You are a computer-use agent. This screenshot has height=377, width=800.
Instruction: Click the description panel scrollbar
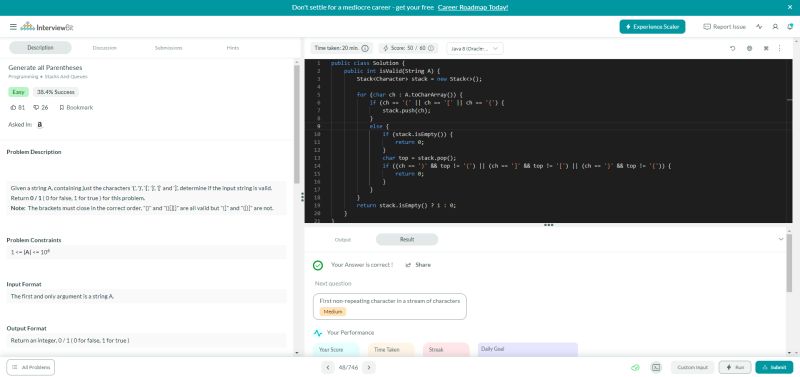(297, 124)
